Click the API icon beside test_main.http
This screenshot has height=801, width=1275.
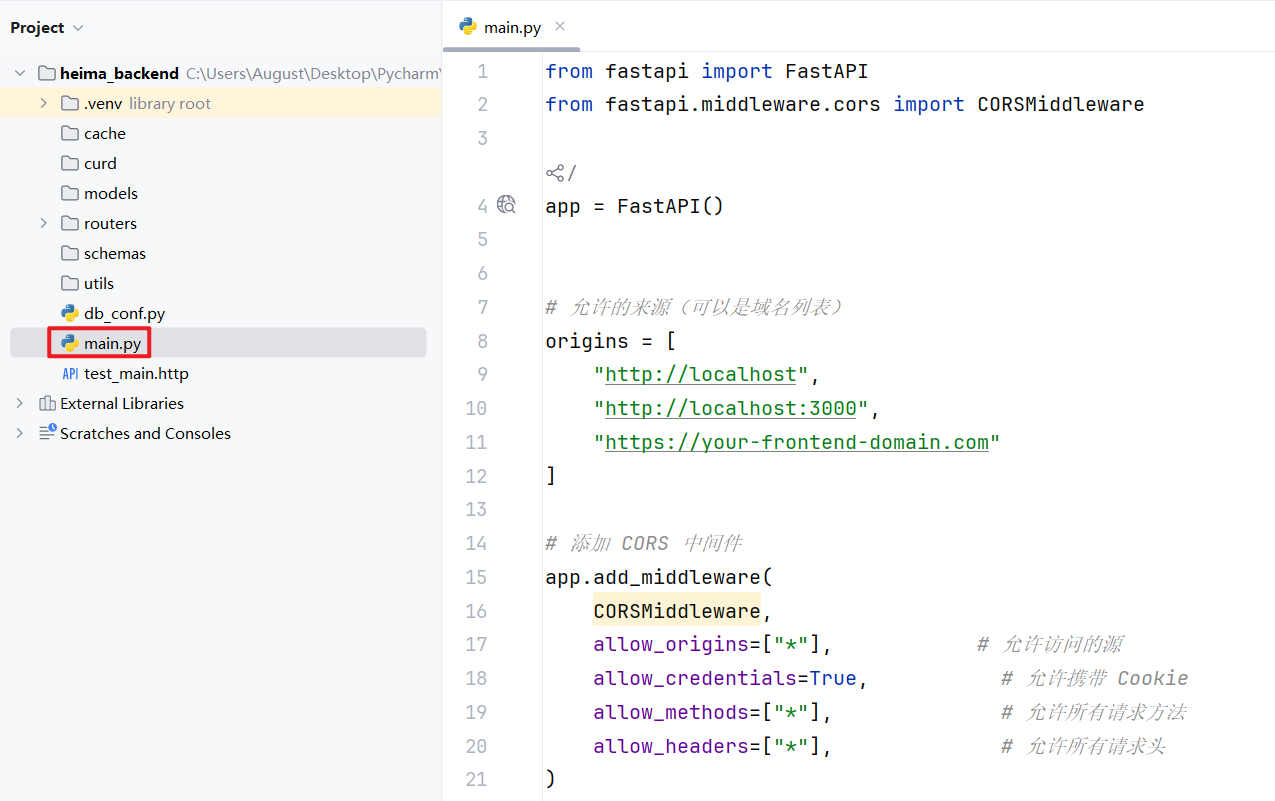pyautogui.click(x=69, y=373)
